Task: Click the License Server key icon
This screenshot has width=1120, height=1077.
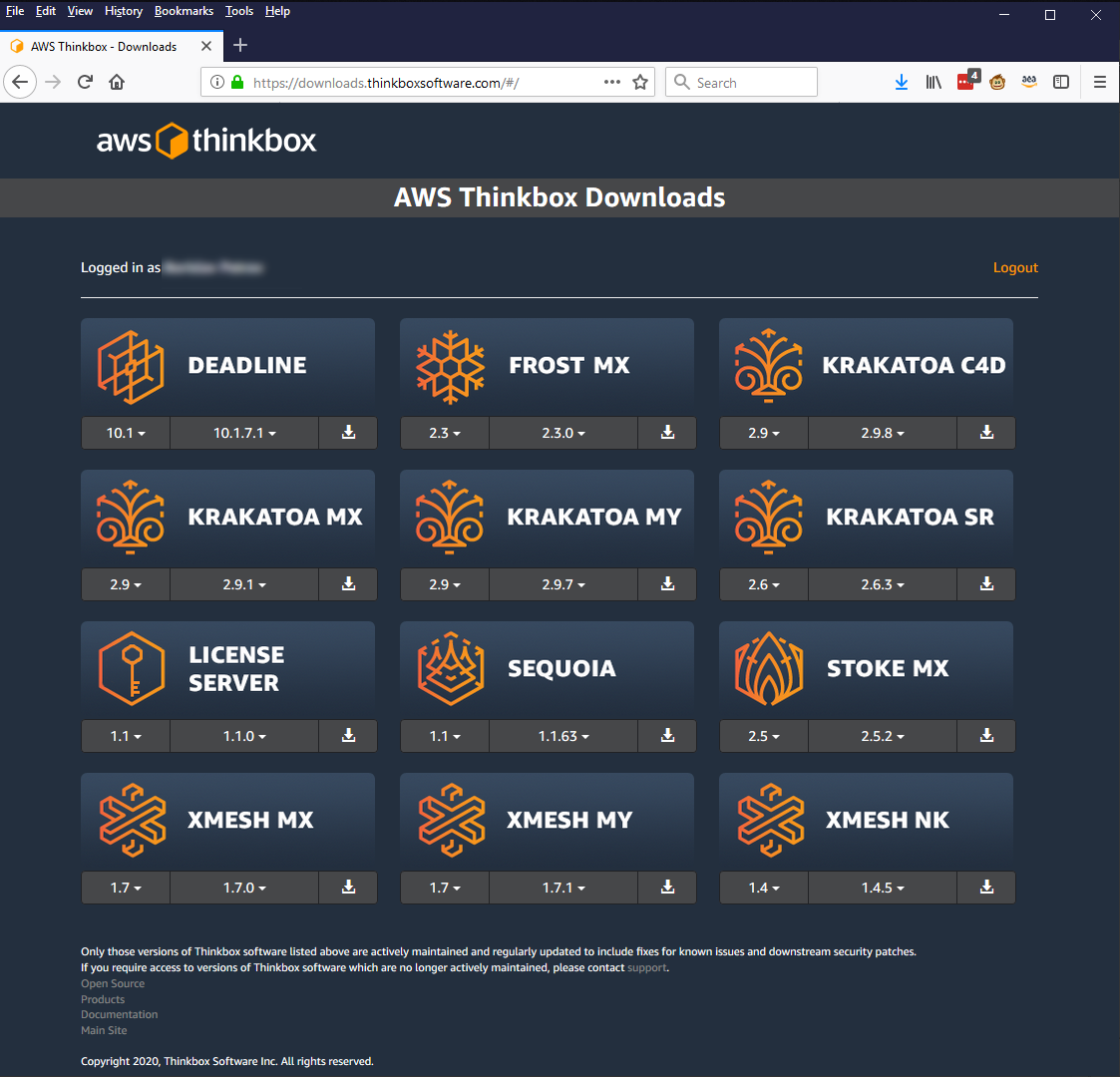Action: tap(130, 668)
